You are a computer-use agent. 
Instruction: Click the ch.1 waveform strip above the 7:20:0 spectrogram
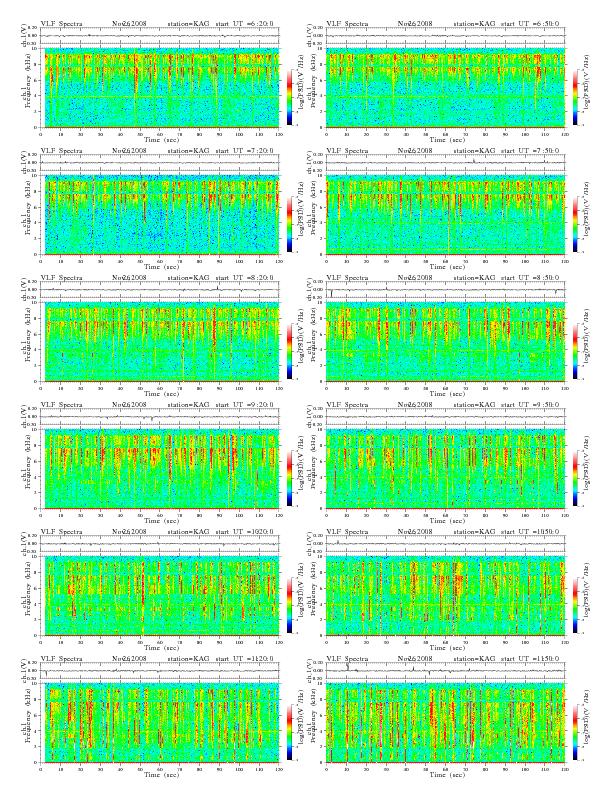click(160, 163)
